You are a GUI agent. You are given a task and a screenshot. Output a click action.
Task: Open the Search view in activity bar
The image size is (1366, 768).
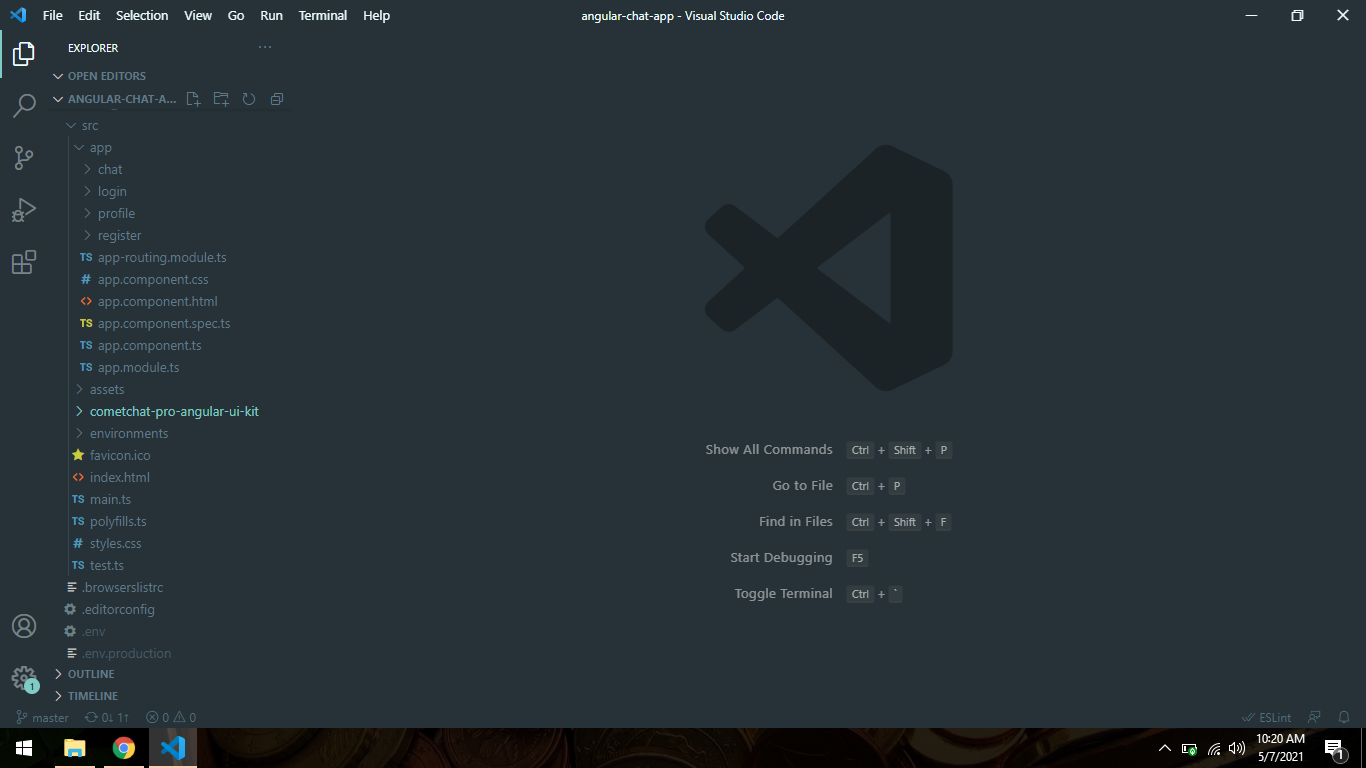tap(24, 105)
